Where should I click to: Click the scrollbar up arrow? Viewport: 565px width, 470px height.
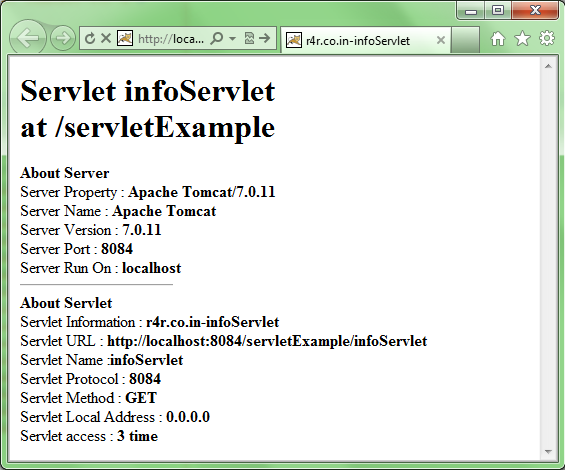pyautogui.click(x=548, y=66)
